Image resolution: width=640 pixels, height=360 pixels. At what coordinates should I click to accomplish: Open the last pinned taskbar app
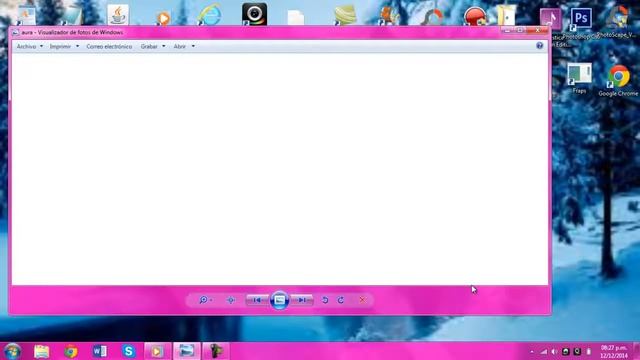(x=216, y=351)
